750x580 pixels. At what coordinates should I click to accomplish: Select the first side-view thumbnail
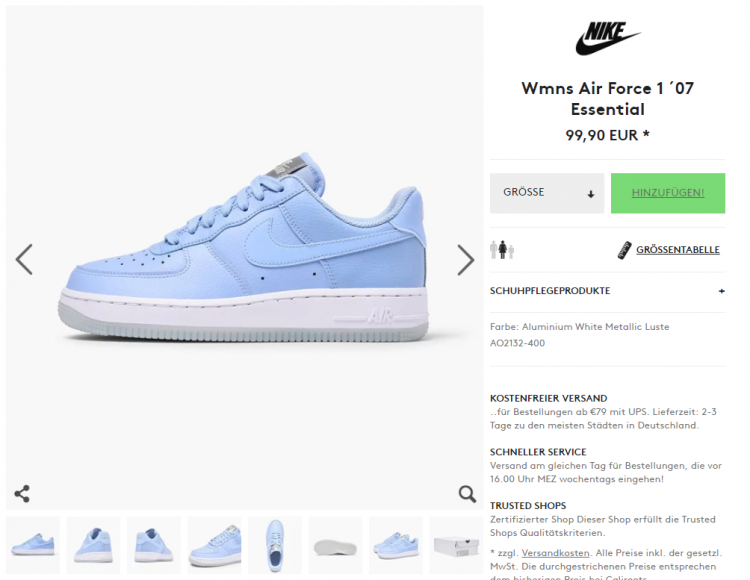coord(33,545)
